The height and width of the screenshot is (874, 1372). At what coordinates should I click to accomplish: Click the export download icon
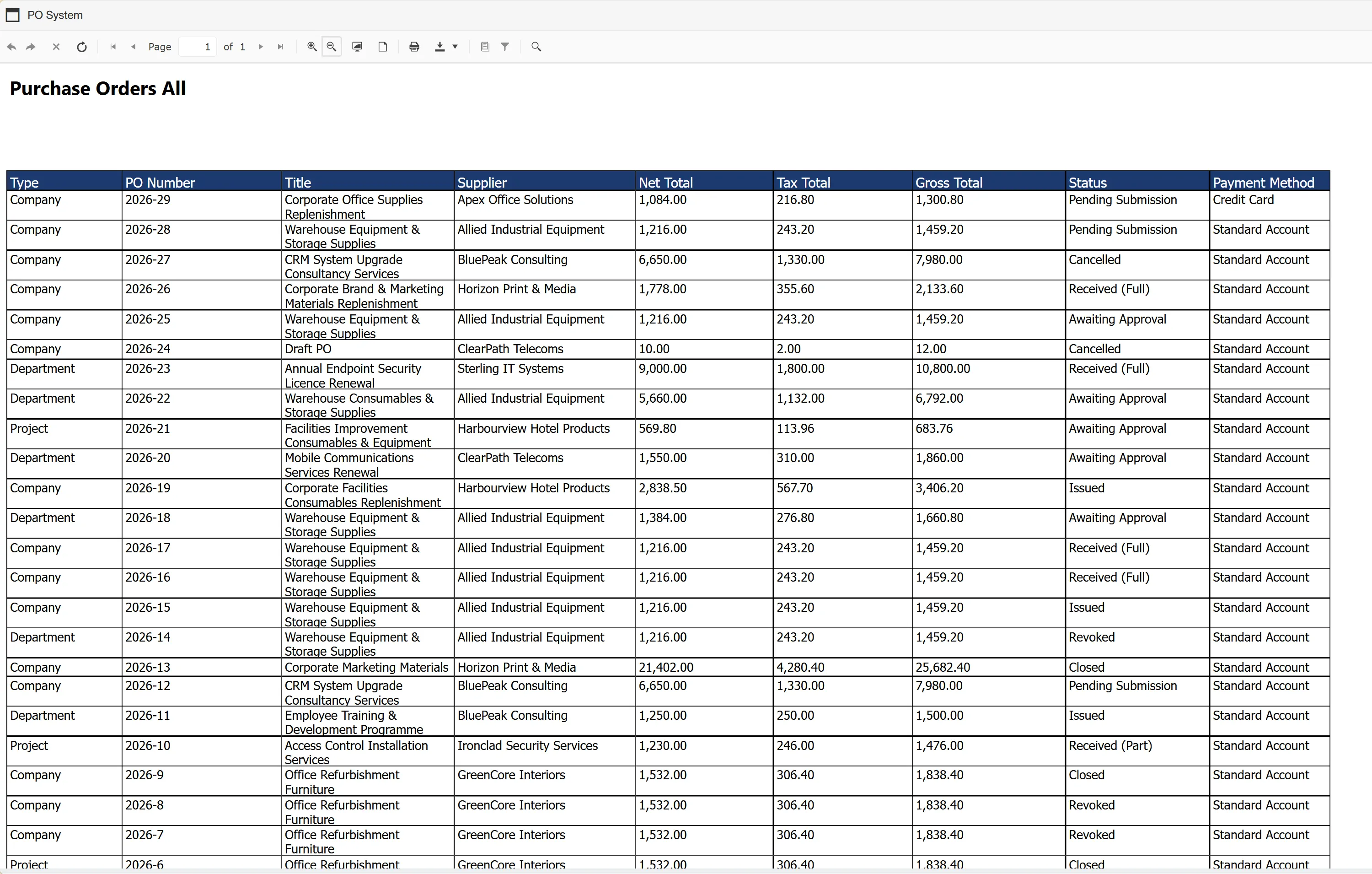(x=440, y=47)
